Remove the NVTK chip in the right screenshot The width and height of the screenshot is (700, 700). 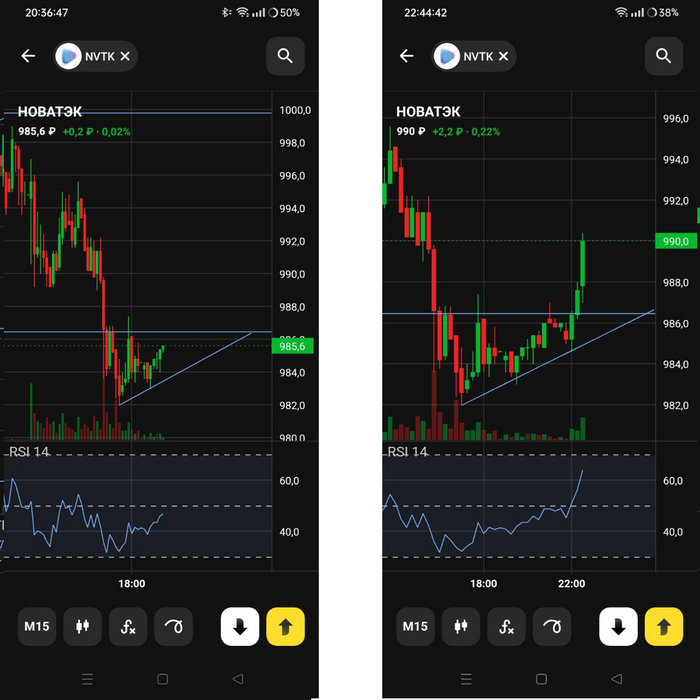pos(503,56)
